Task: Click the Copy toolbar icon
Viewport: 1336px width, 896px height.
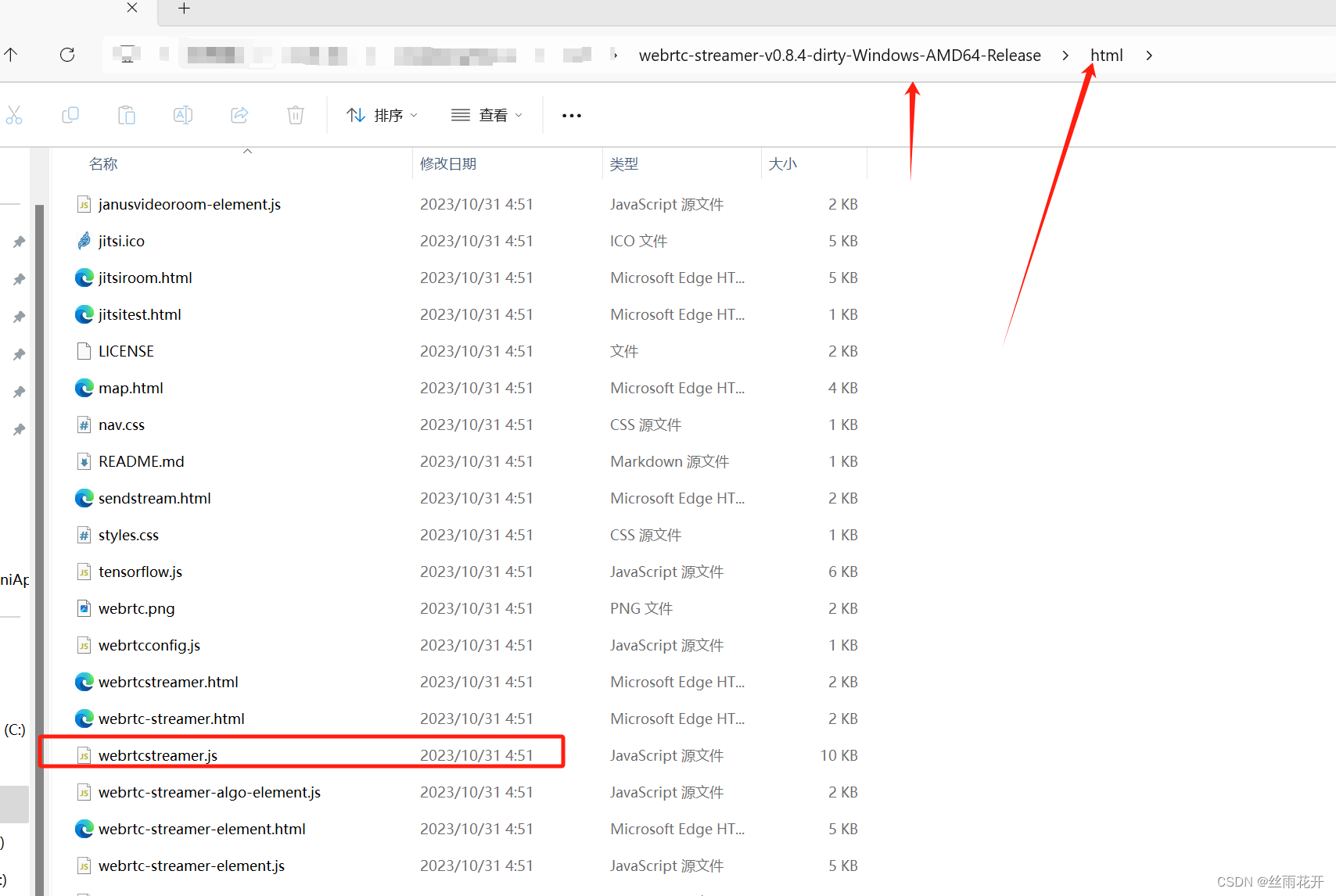Action: point(70,115)
